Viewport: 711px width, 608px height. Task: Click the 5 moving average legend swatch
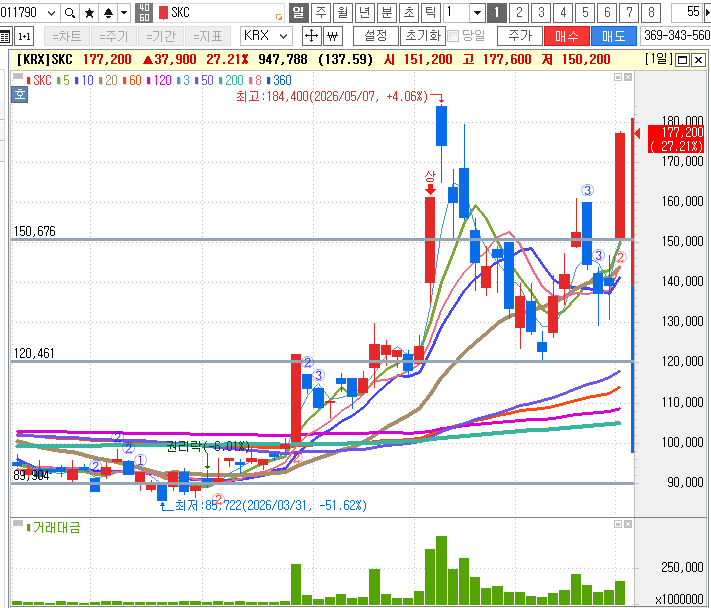coord(58,81)
